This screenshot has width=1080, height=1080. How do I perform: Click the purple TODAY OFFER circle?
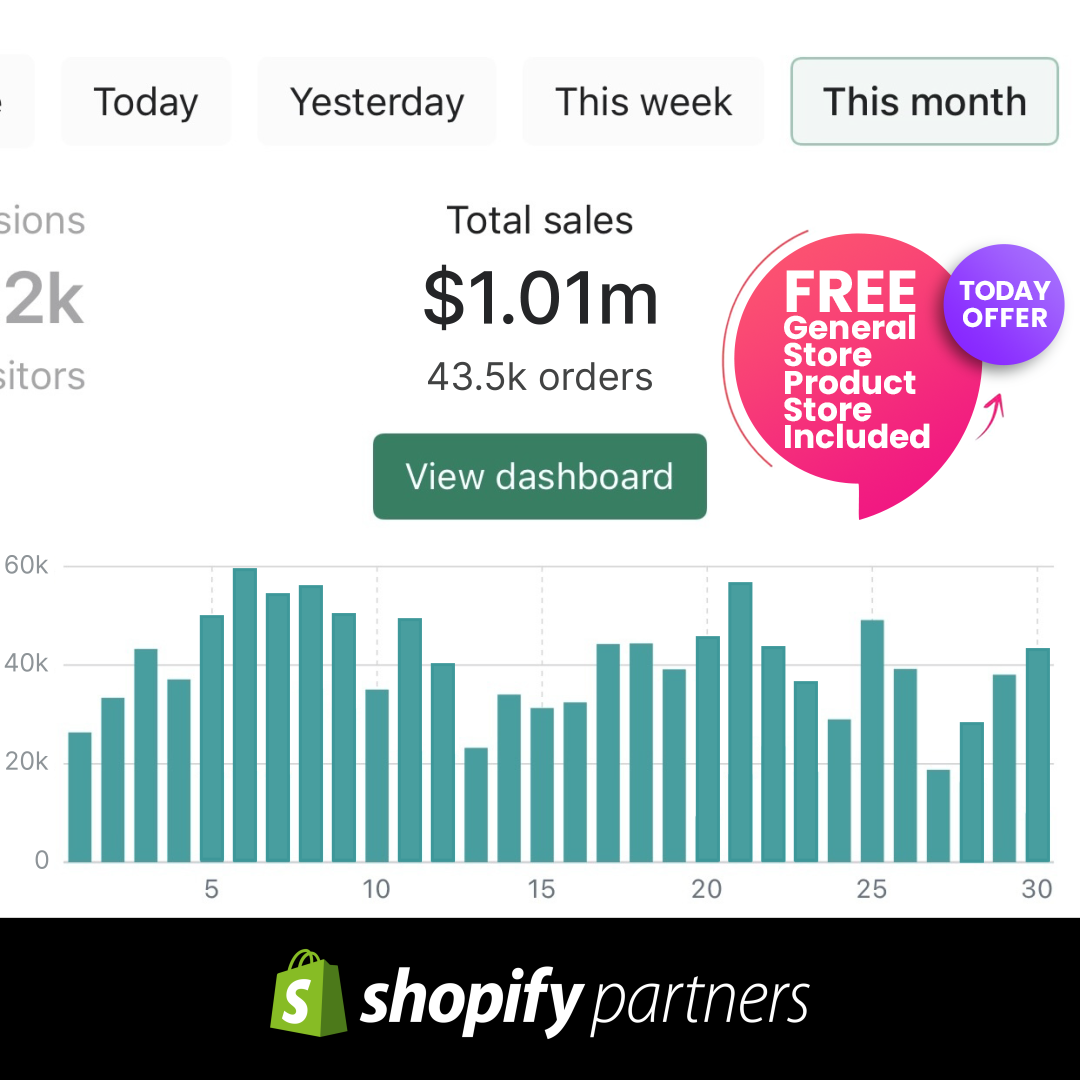[1003, 303]
